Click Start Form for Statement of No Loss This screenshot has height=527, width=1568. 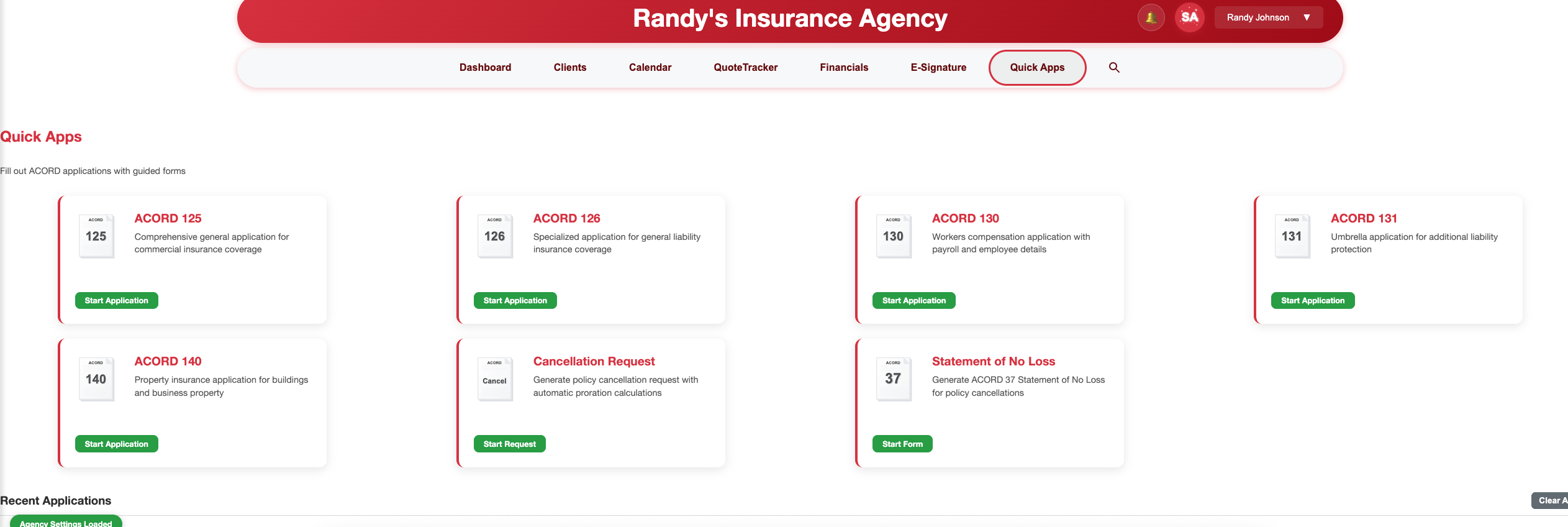coord(902,444)
